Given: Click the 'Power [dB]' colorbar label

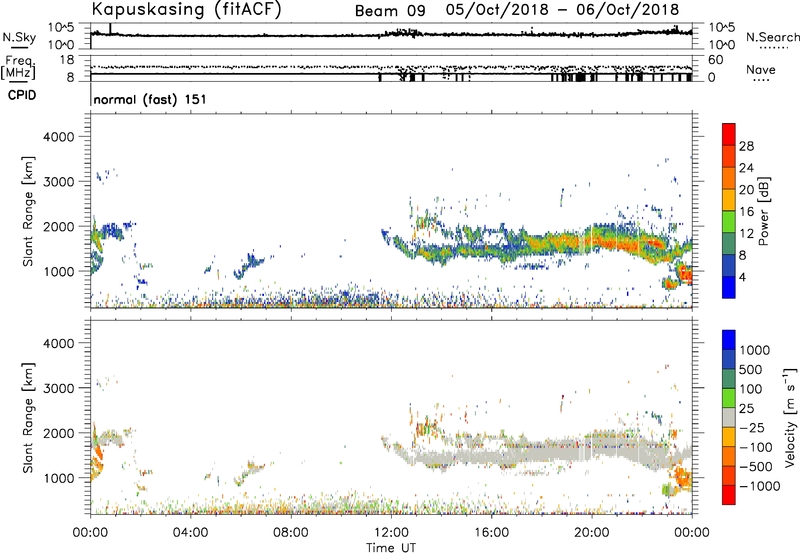Looking at the screenshot, I should tap(764, 211).
